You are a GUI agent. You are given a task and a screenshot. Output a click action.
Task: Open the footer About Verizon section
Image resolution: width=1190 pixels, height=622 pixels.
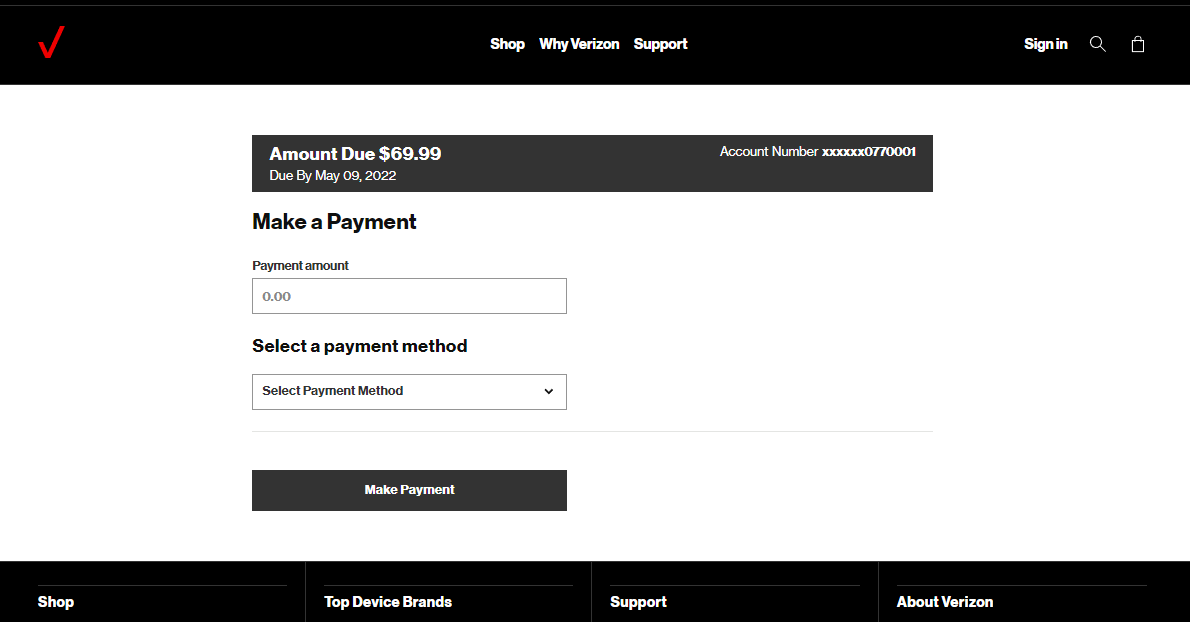pyautogui.click(x=945, y=601)
